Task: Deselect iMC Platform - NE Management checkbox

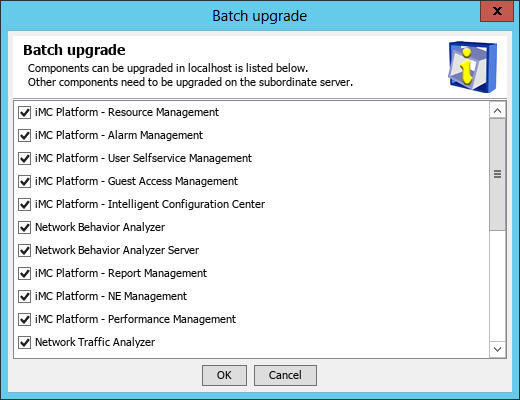Action: pyautogui.click(x=24, y=296)
